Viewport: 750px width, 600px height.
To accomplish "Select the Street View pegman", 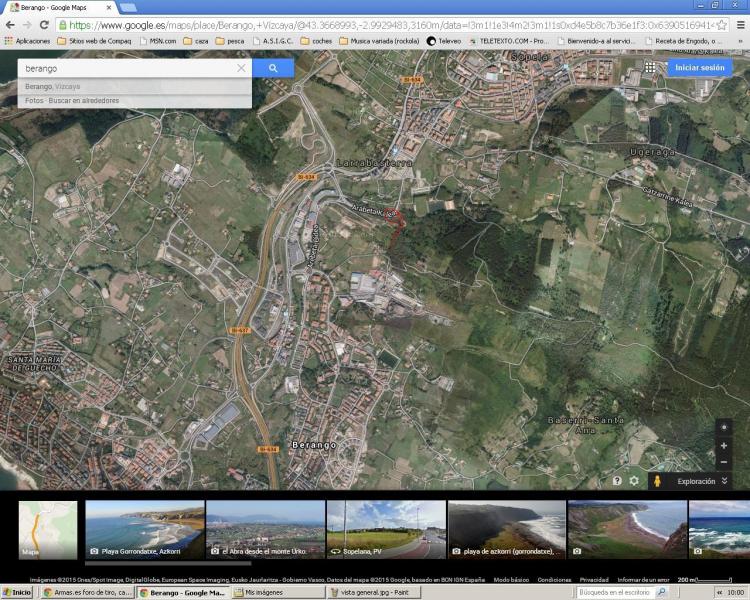I will point(657,481).
